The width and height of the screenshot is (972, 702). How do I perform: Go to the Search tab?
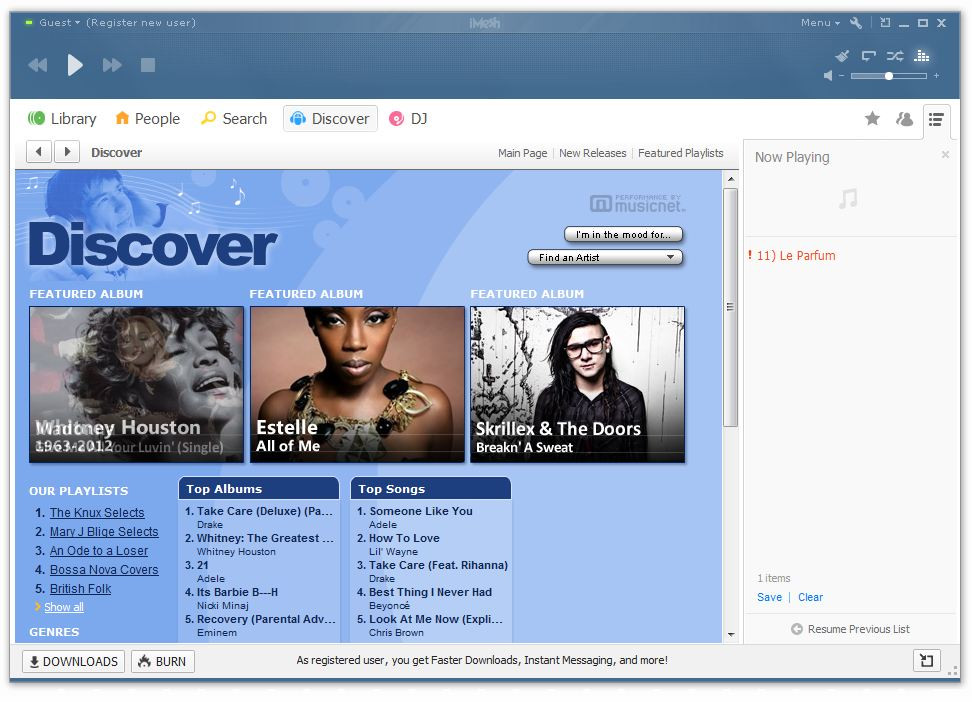coord(234,118)
